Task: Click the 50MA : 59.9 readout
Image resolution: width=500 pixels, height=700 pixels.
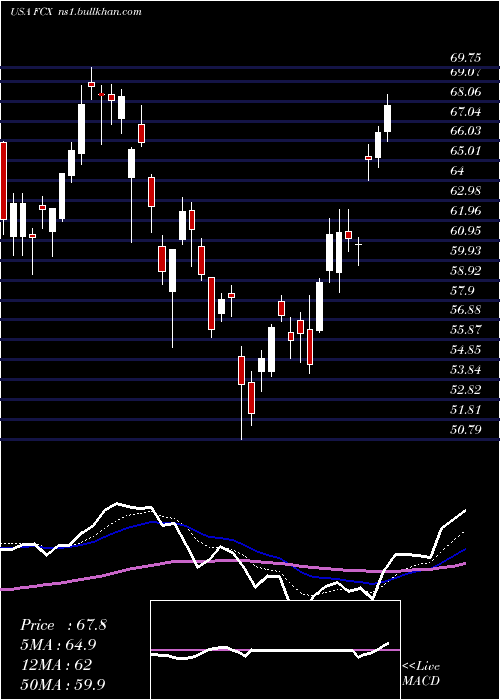Action: click(x=62, y=684)
